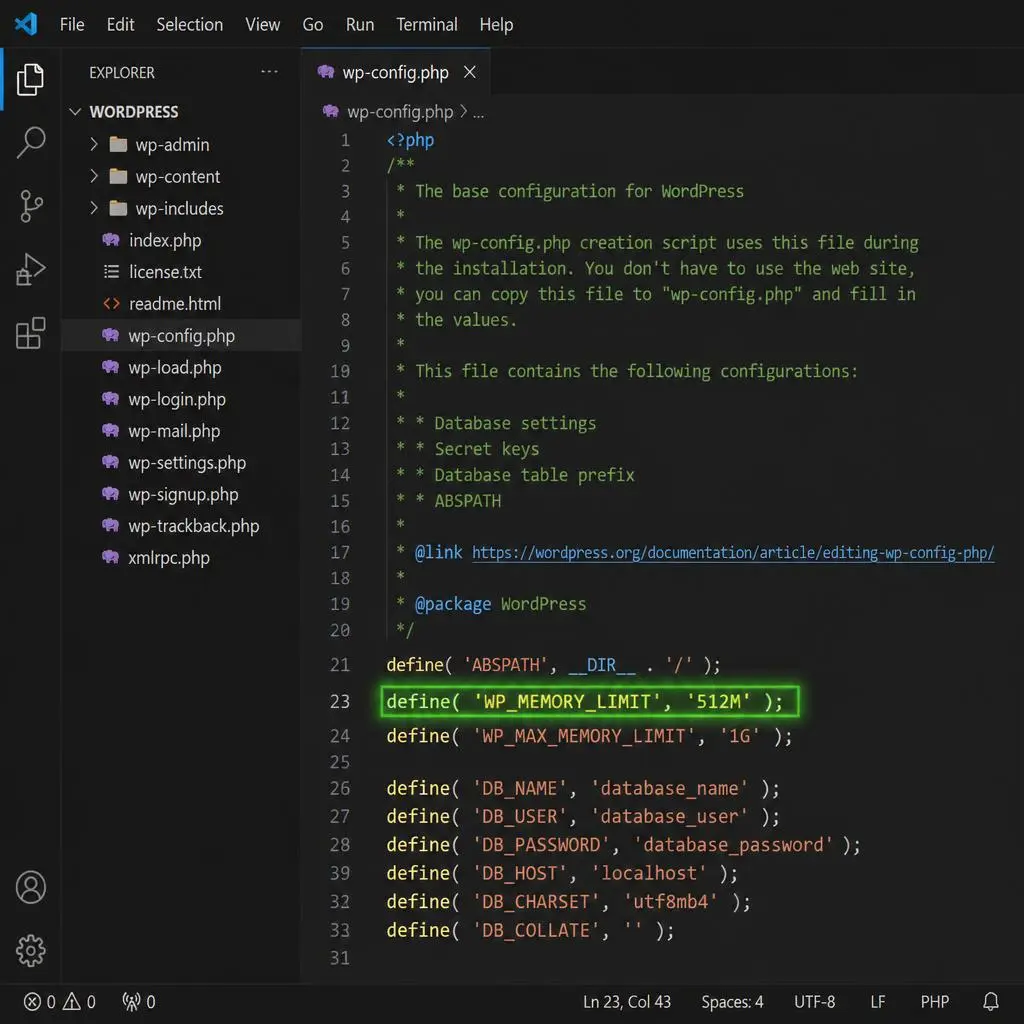The width and height of the screenshot is (1024, 1024).
Task: Collapse the WORDPRESS root folder
Action: [x=75, y=112]
